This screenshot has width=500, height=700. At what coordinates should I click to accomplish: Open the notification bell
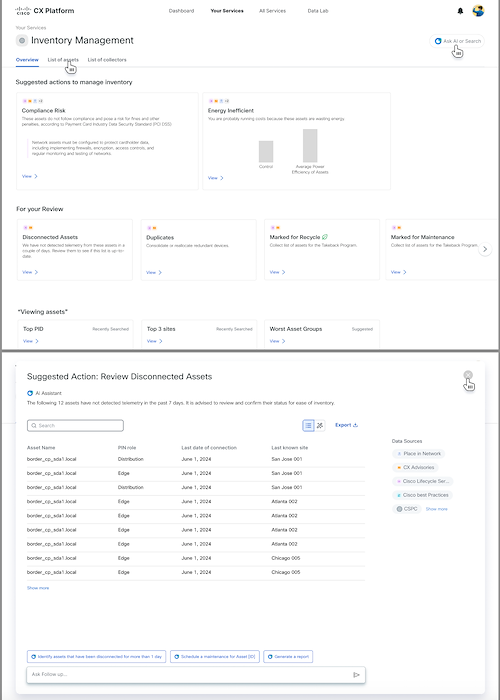(460, 11)
